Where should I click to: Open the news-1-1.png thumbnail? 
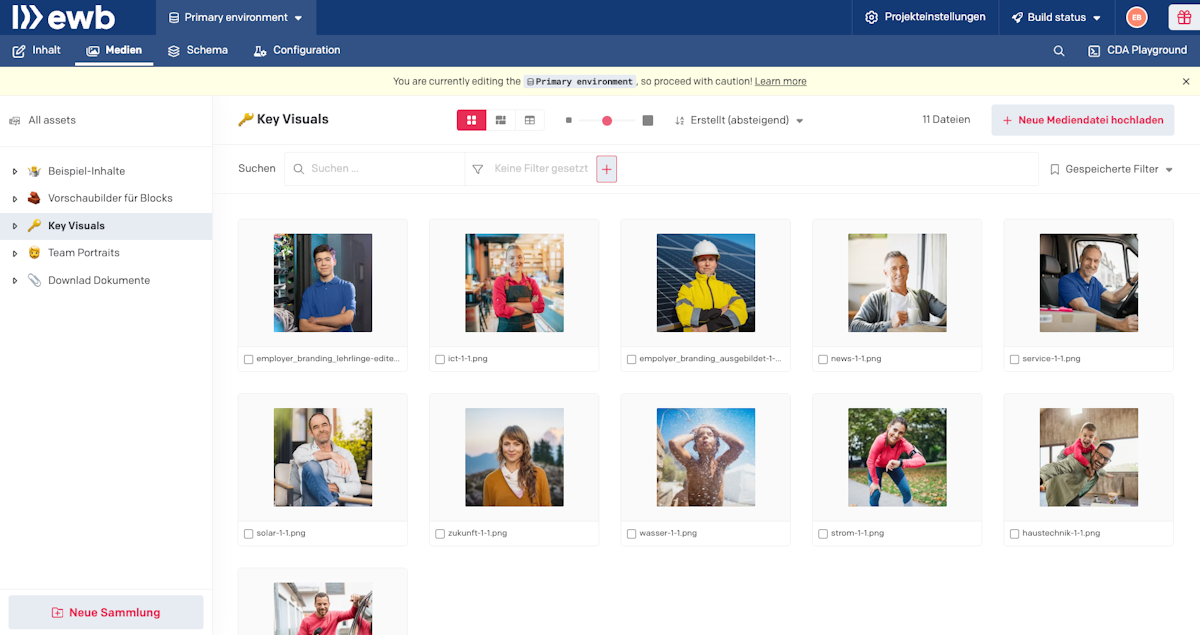(x=897, y=283)
